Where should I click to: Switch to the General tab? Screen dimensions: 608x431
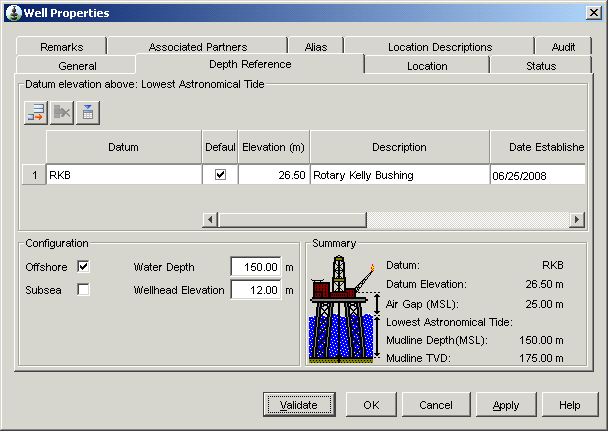pyautogui.click(x=77, y=66)
